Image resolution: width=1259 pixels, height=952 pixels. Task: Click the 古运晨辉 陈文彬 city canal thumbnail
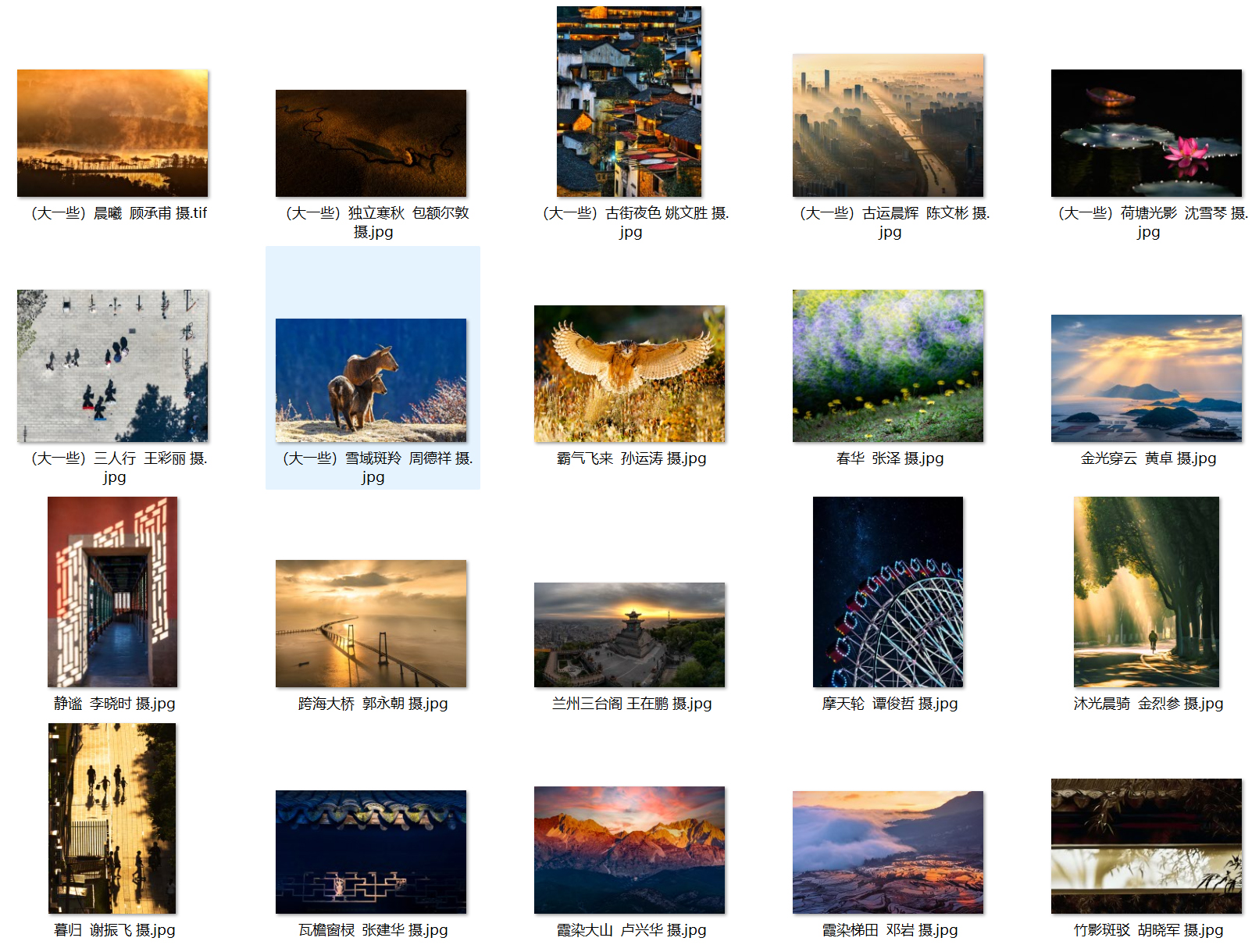pyautogui.click(x=888, y=126)
